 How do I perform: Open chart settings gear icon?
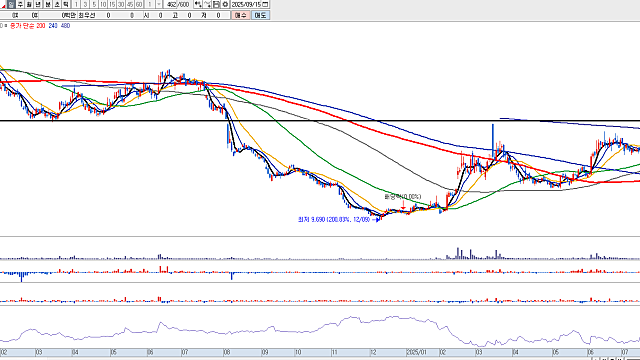[225, 4]
